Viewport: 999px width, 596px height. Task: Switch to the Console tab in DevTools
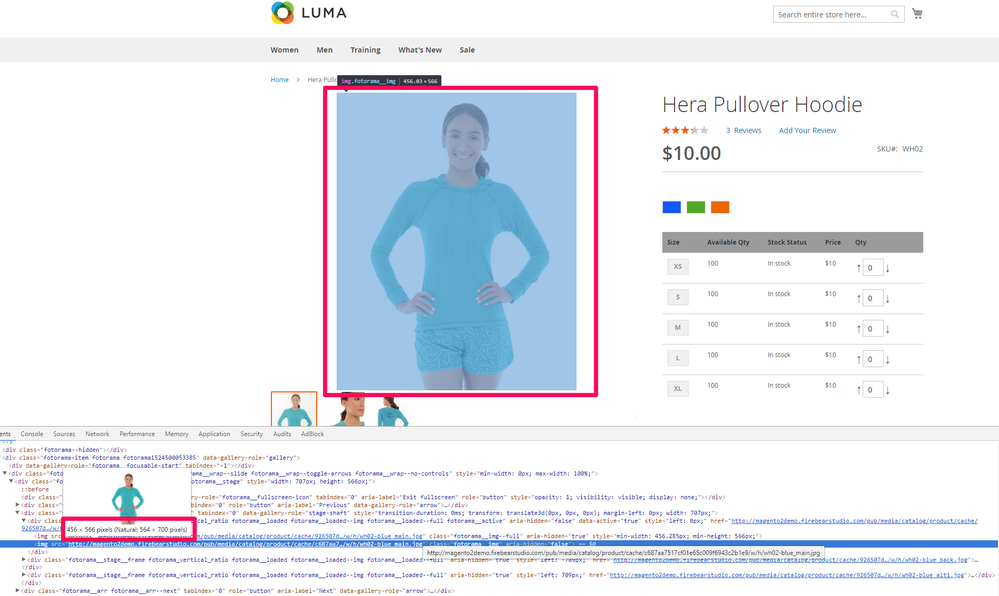(32, 434)
